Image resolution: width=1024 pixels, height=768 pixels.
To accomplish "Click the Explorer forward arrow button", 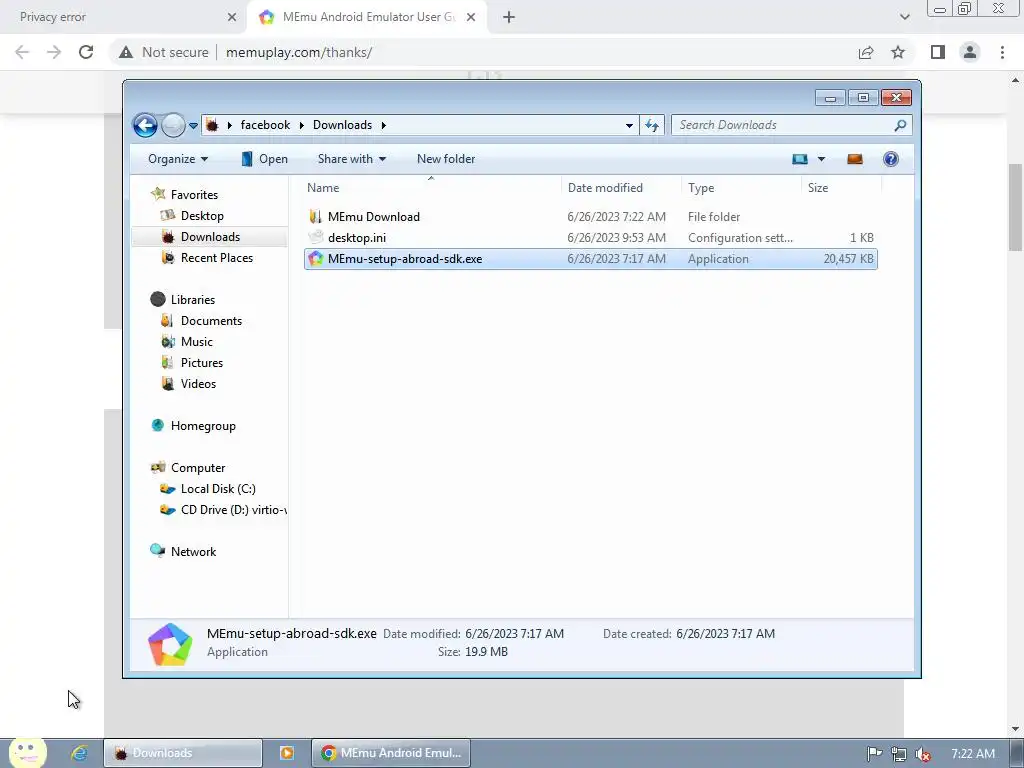I will click(x=173, y=125).
